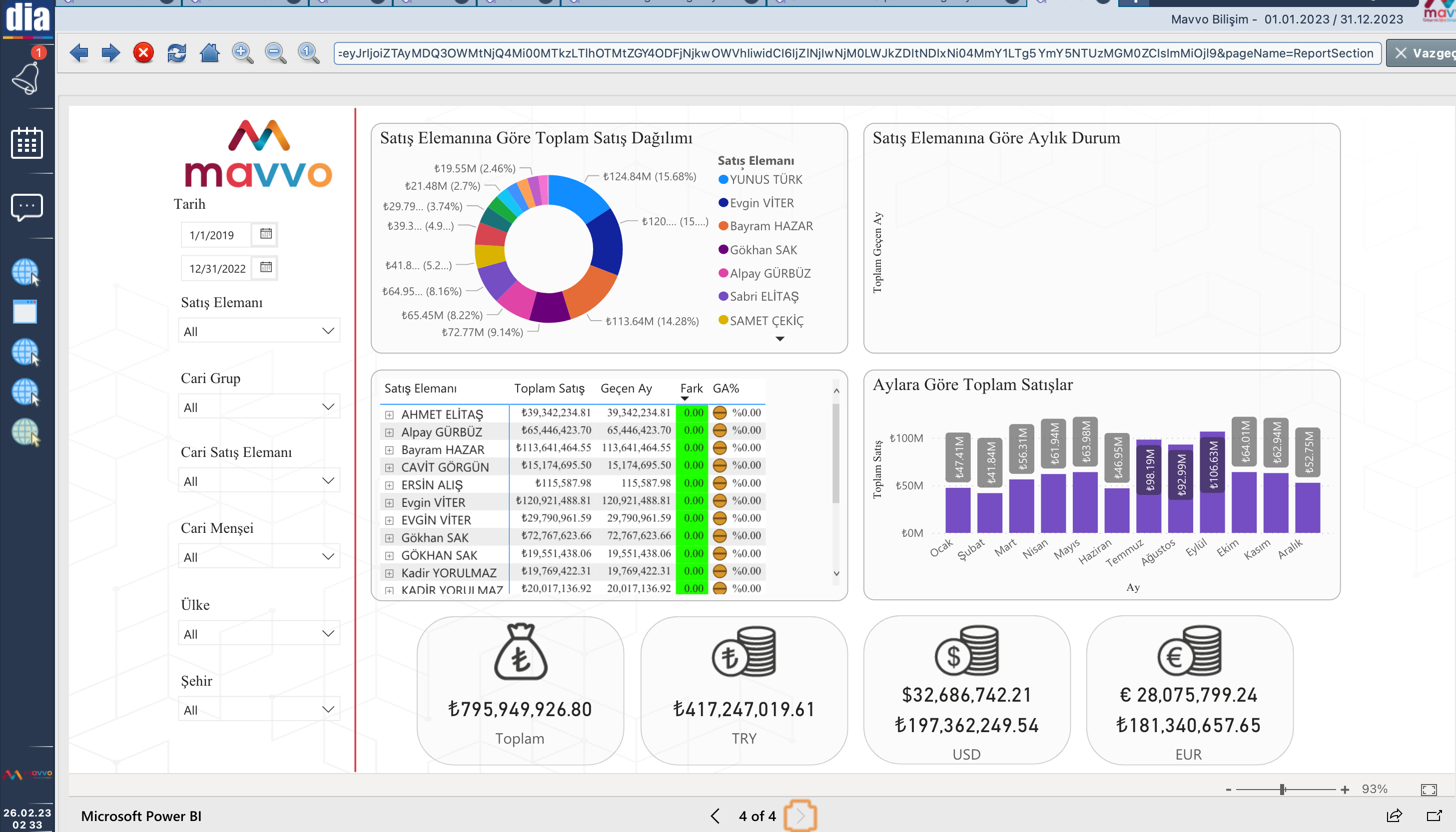Click Evgin VİTER in the legend
The image size is (1456, 832).
click(756, 203)
